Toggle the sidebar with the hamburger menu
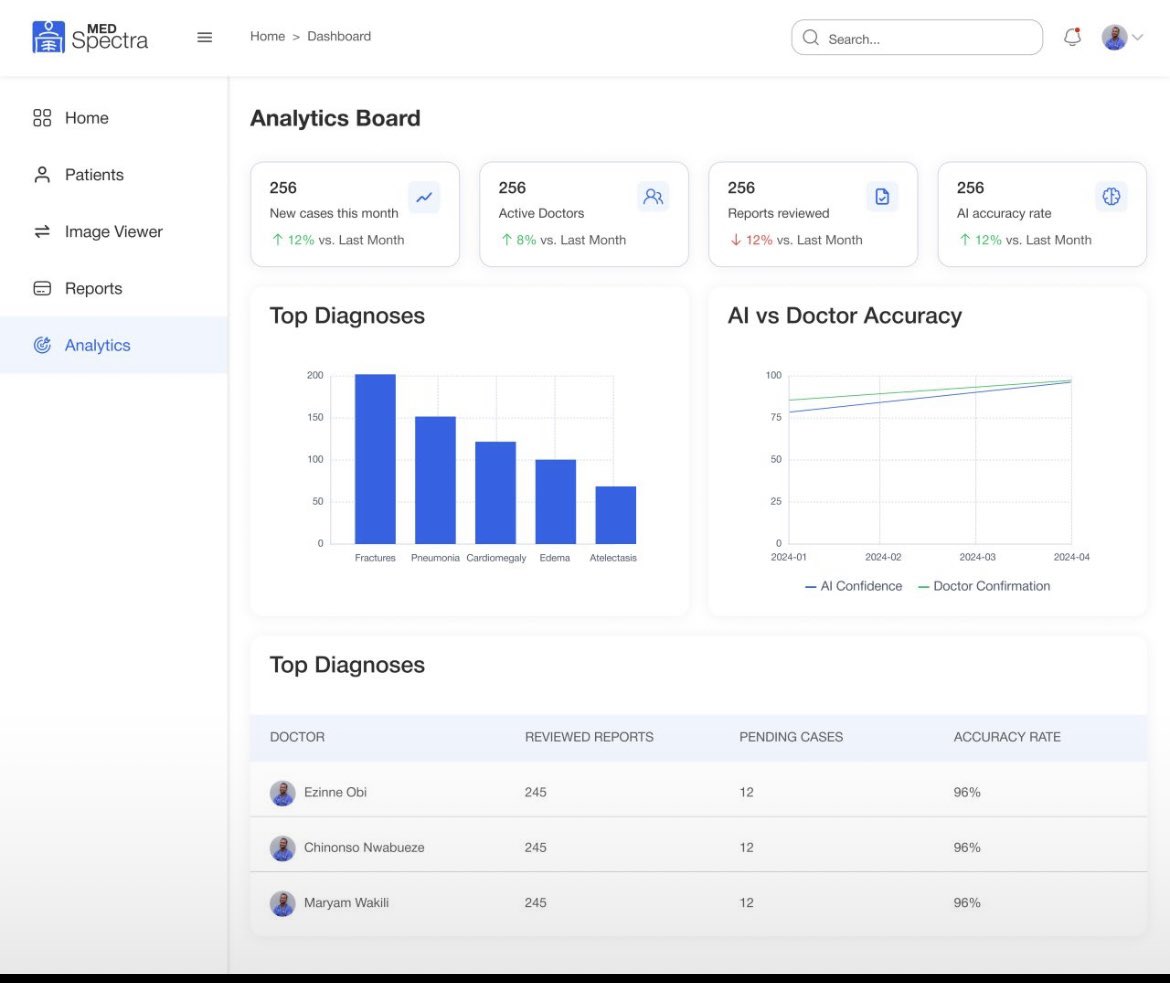The image size is (1170, 983). pos(205,37)
